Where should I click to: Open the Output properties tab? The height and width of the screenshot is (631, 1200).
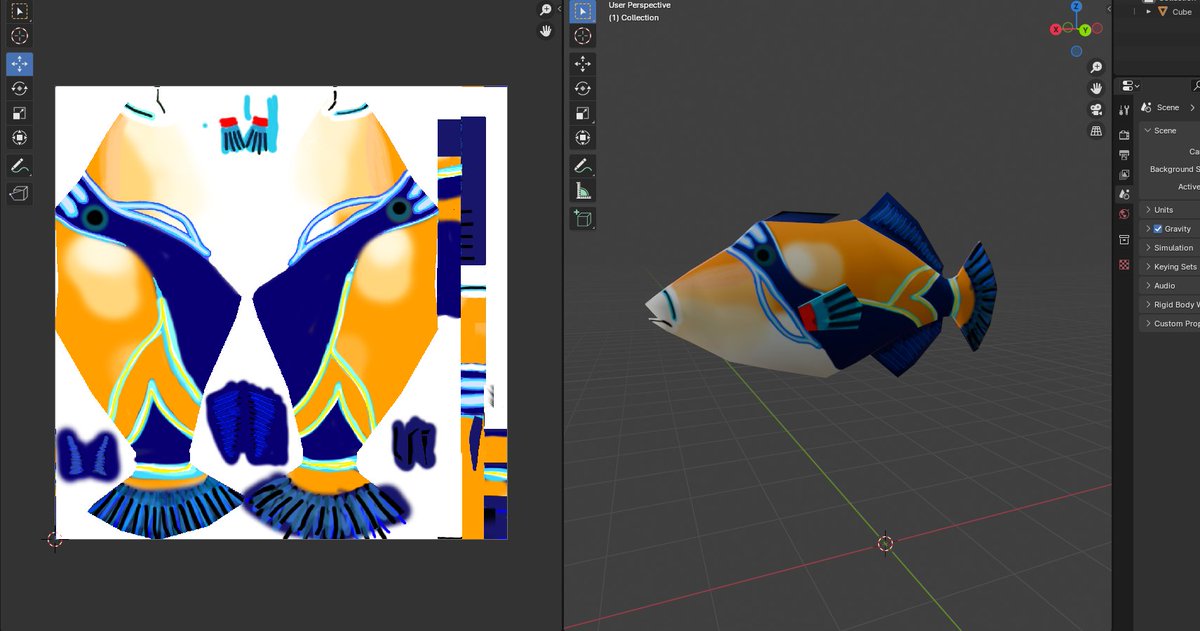pyautogui.click(x=1124, y=155)
